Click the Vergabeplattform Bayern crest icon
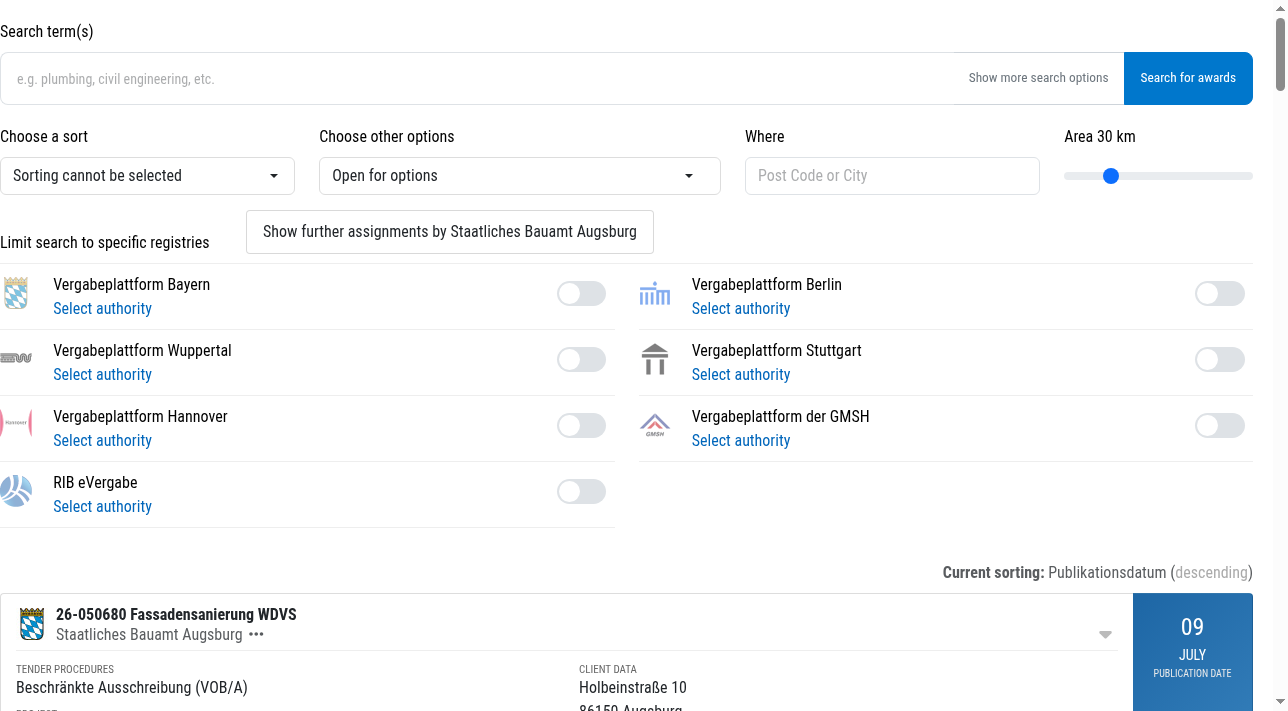 coord(16,294)
